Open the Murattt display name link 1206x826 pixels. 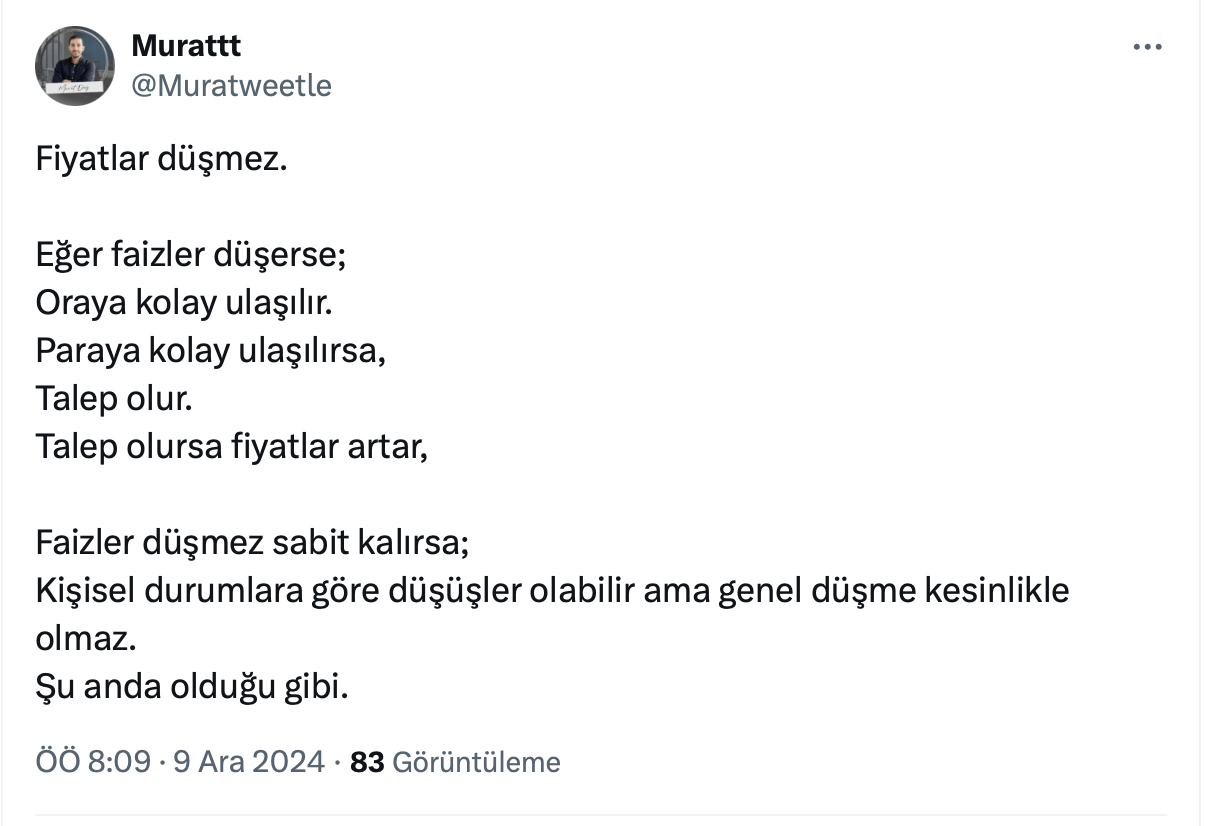[x=186, y=45]
